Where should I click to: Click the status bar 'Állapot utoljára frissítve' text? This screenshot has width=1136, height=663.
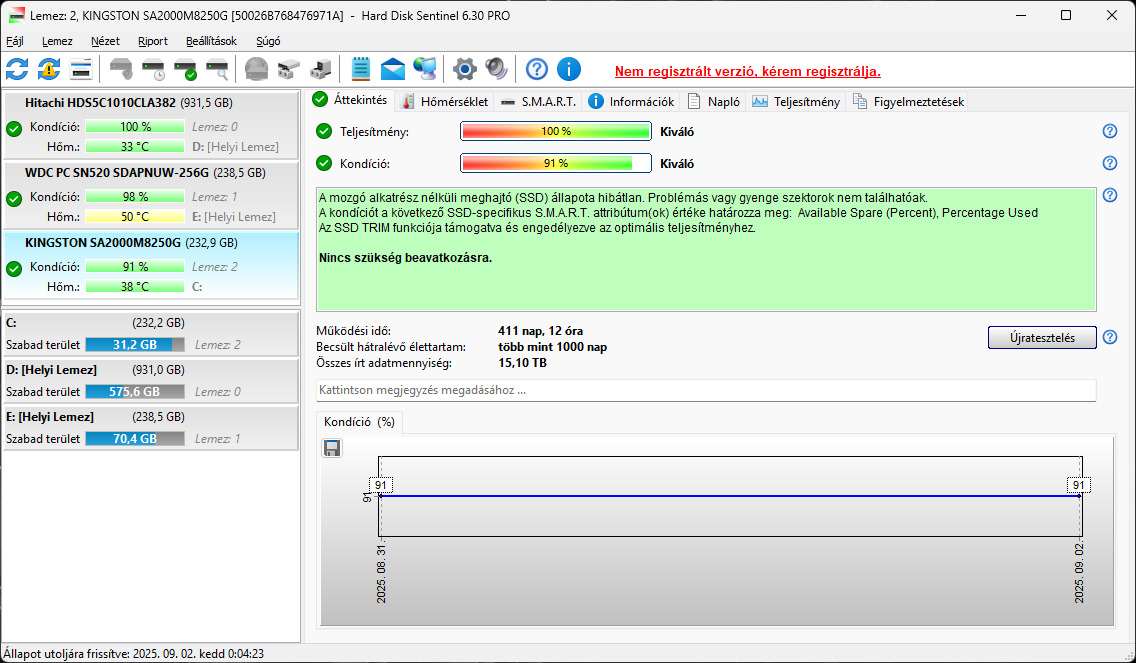coord(134,654)
